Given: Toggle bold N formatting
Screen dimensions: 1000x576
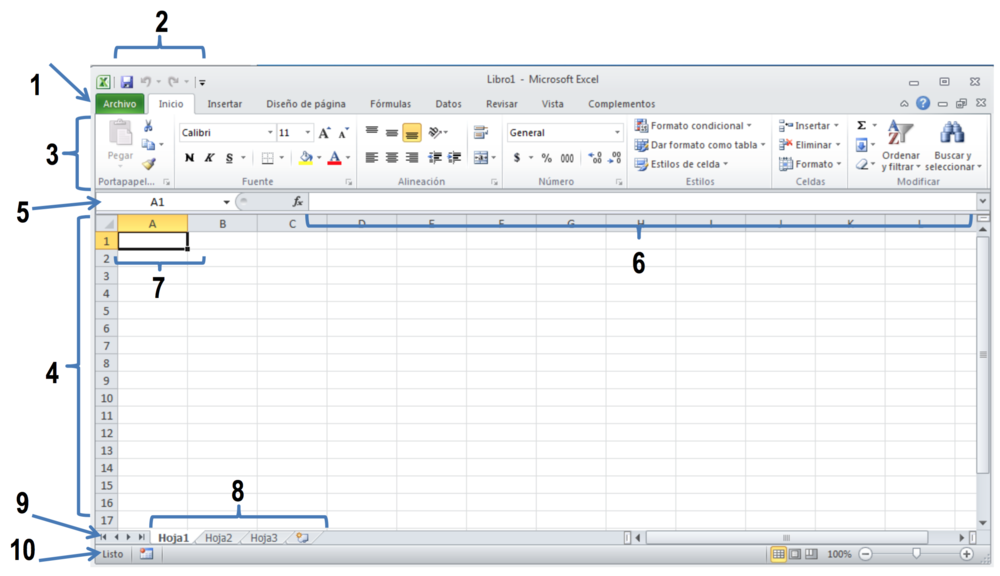Looking at the screenshot, I should pos(190,158).
